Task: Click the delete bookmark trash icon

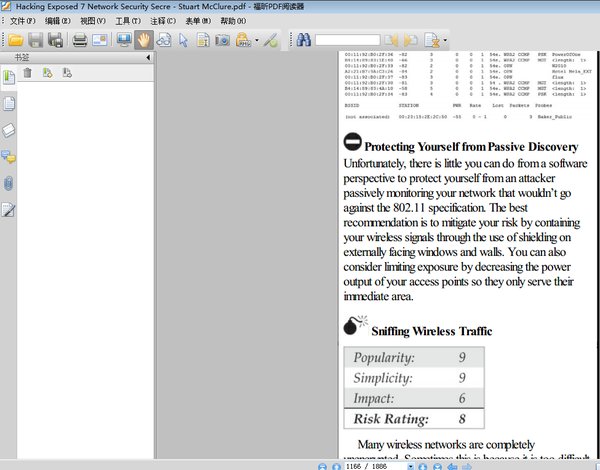Action: pos(28,73)
